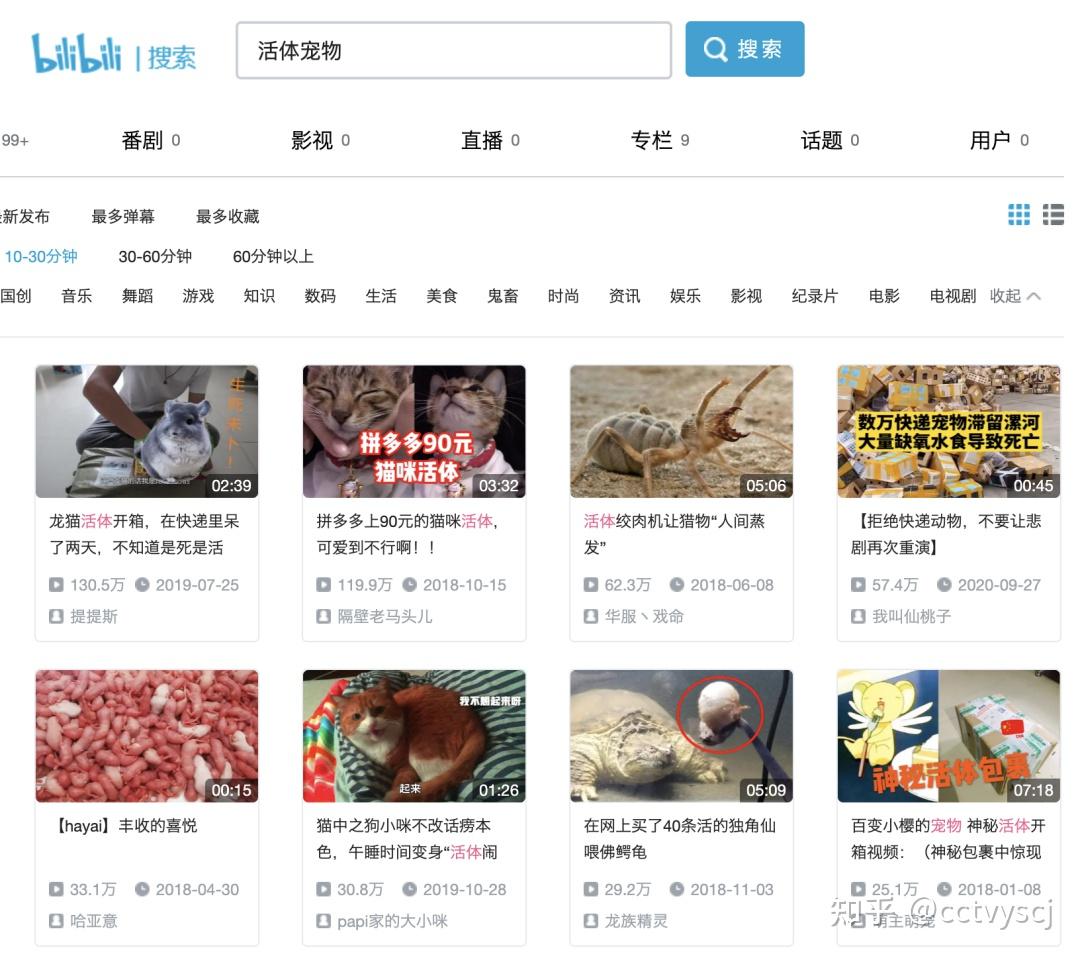The height and width of the screenshot is (960, 1080).
Task: Sort results by 最多收藏
Action: (228, 216)
